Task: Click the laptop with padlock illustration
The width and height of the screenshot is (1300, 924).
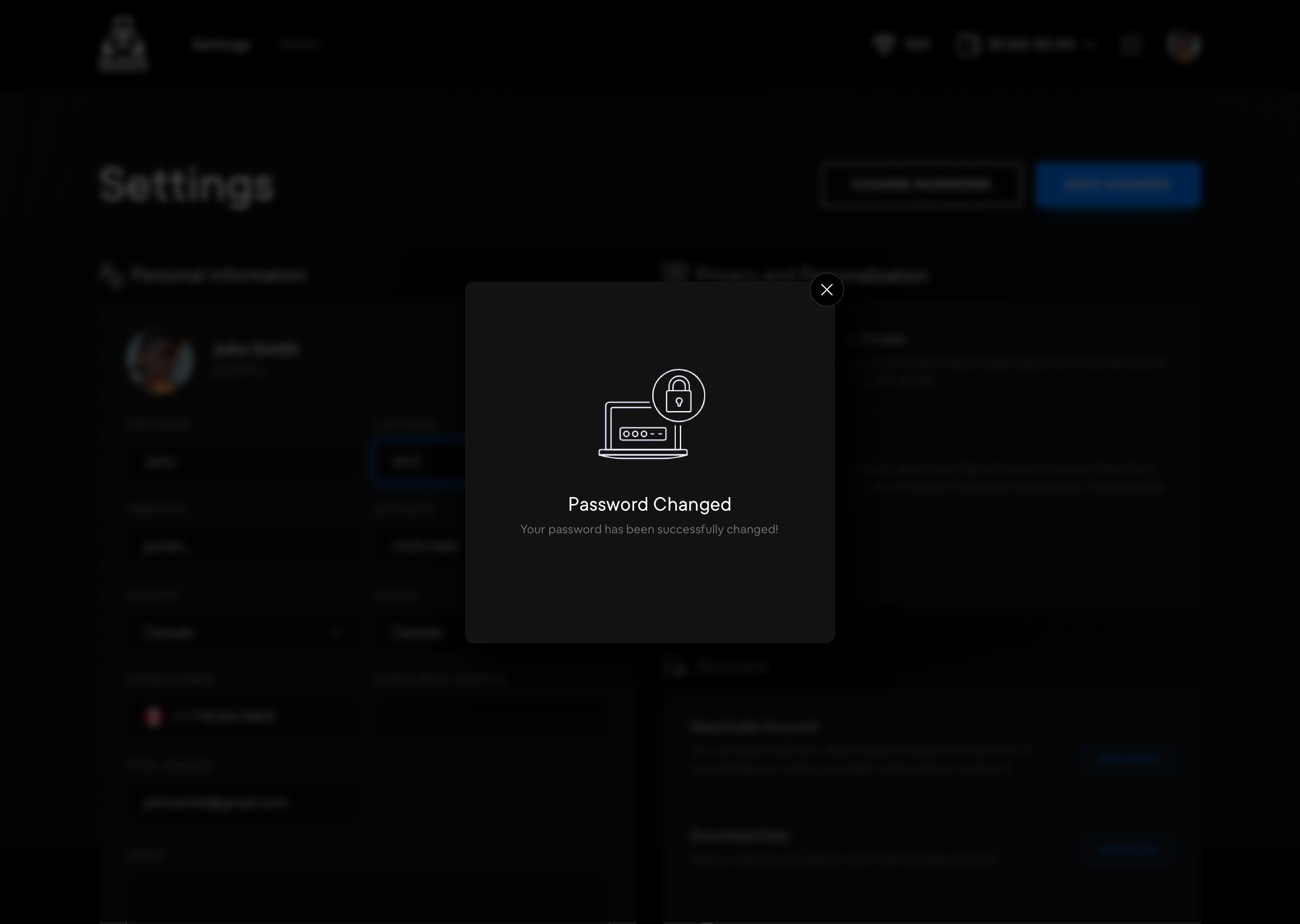Action: pyautogui.click(x=651, y=414)
